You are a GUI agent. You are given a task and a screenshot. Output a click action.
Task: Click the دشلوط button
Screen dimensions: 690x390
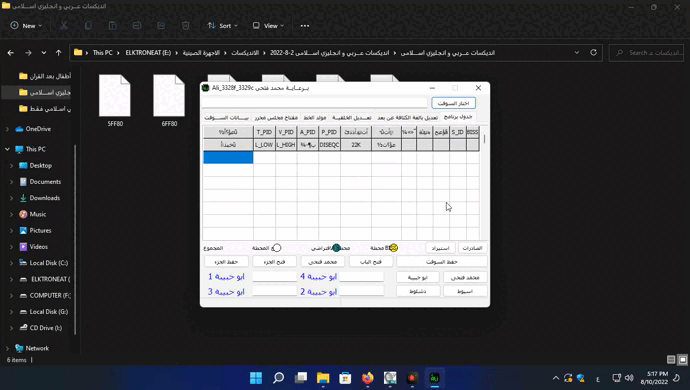(418, 291)
